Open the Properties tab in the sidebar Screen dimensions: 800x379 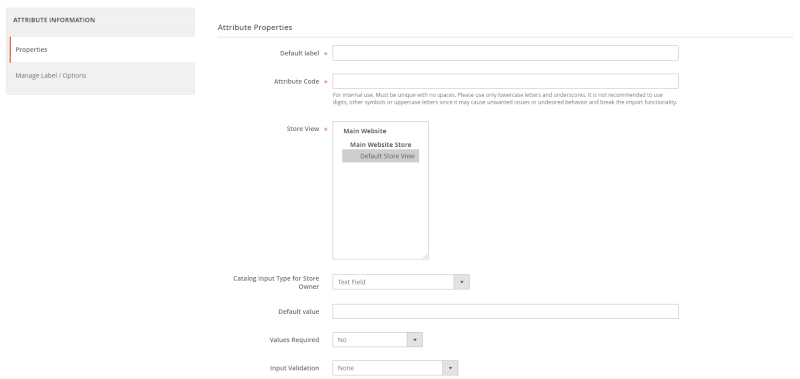[x=102, y=49]
